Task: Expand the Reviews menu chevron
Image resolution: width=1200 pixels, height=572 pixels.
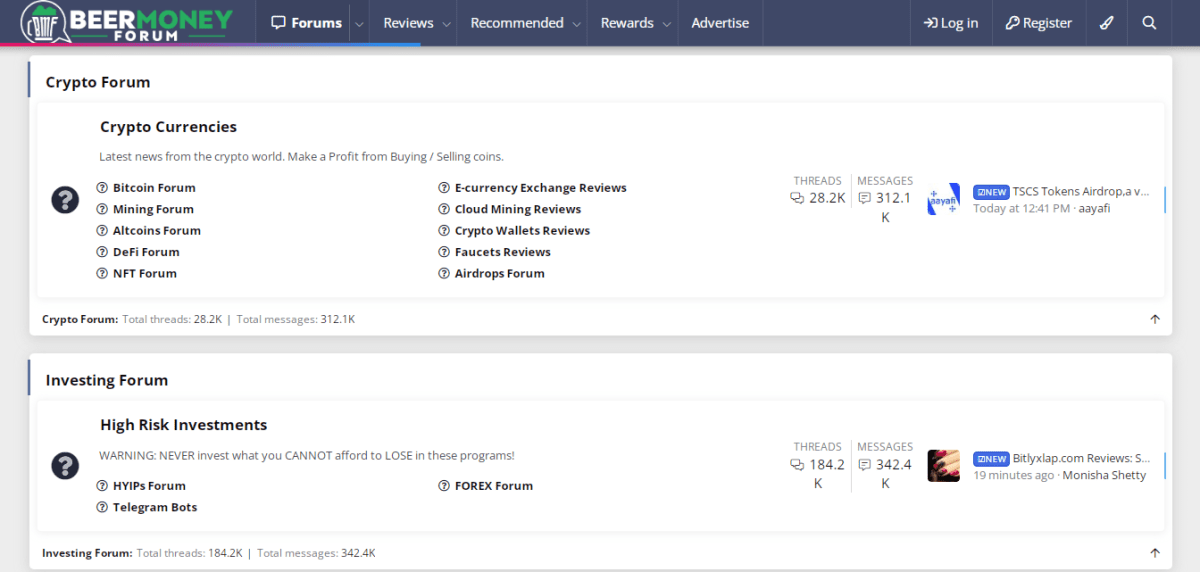Action: [x=446, y=23]
